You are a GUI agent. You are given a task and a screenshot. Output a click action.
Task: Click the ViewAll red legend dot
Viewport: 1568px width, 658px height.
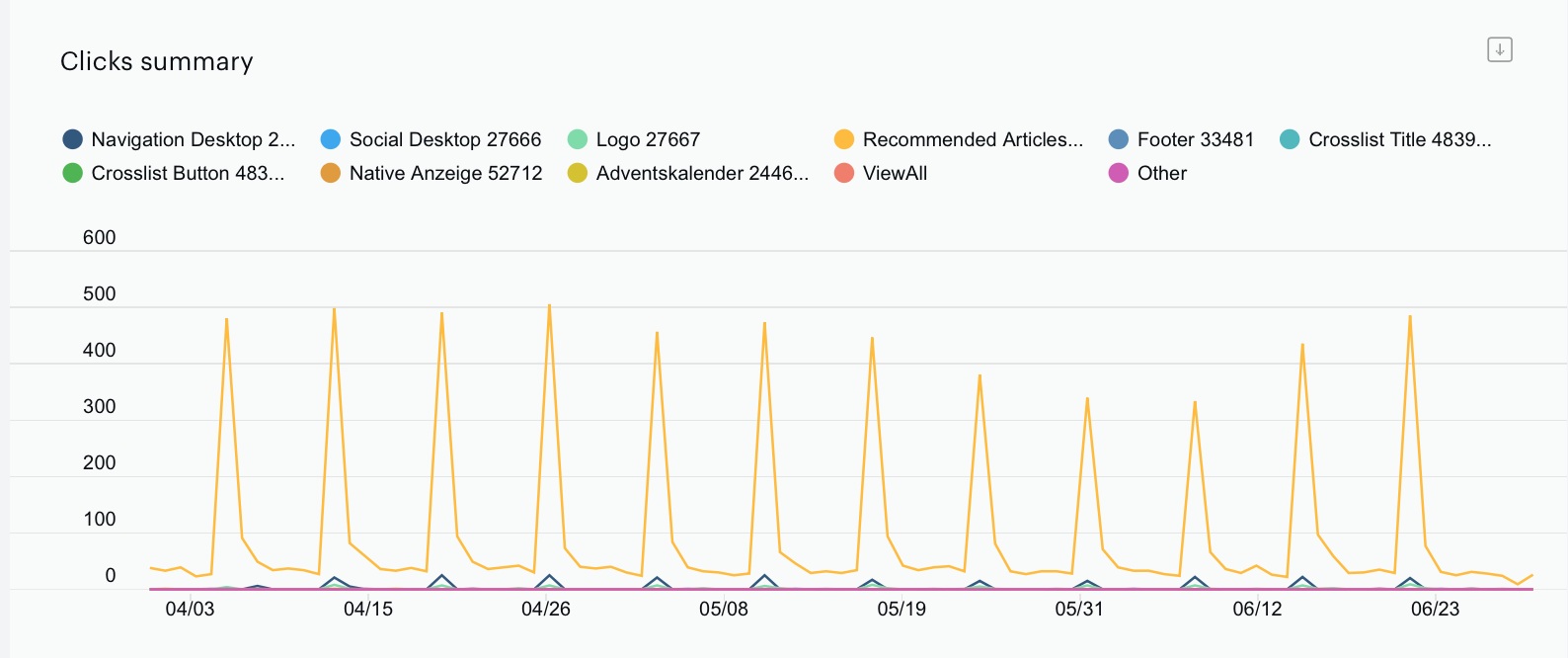coord(844,173)
